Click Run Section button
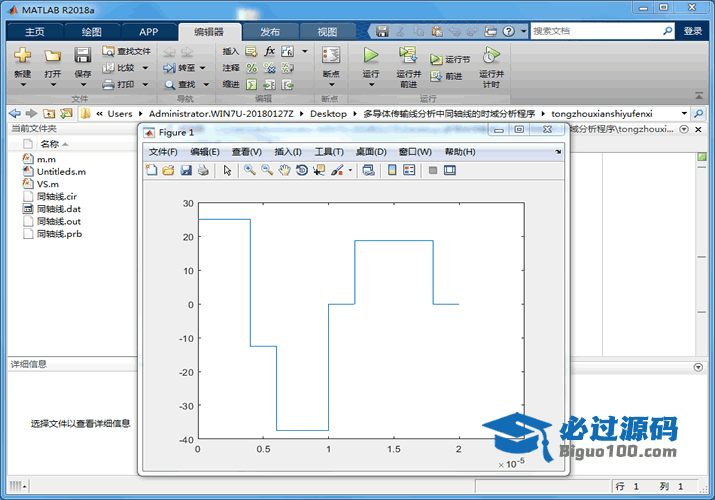Image resolution: width=715 pixels, height=500 pixels. 450,59
